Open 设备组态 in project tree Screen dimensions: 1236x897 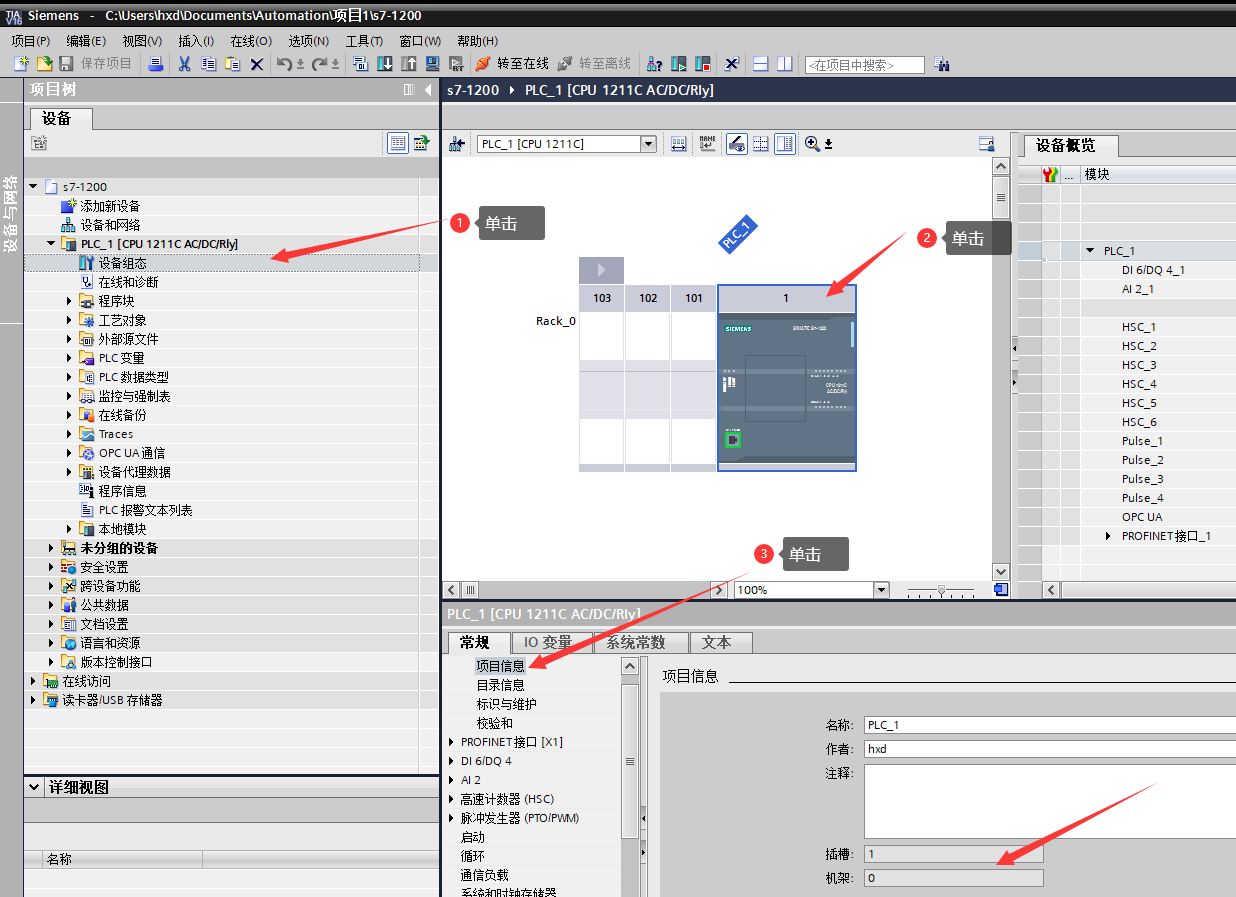(122, 263)
